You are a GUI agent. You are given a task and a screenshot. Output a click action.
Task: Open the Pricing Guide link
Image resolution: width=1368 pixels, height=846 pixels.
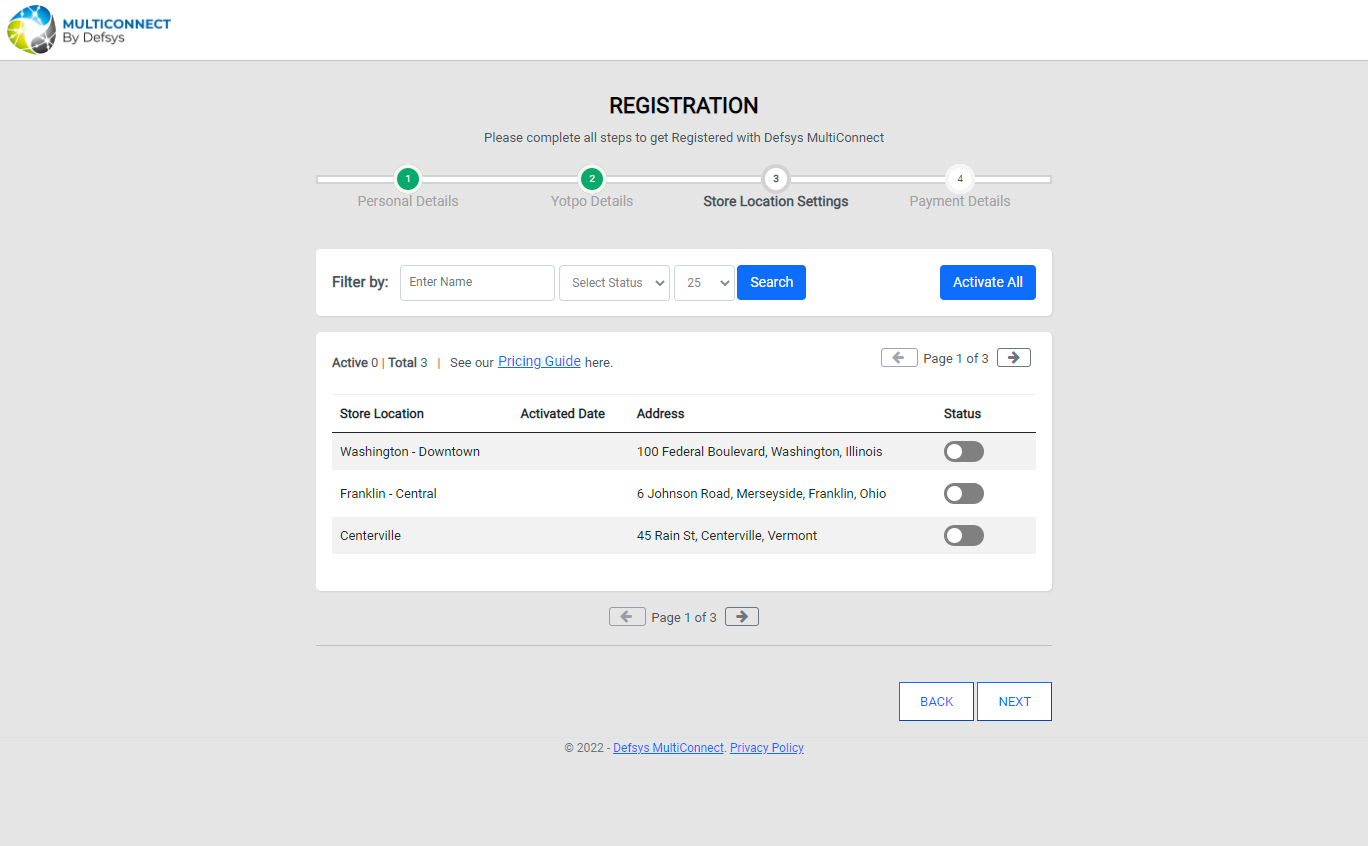[x=539, y=360]
